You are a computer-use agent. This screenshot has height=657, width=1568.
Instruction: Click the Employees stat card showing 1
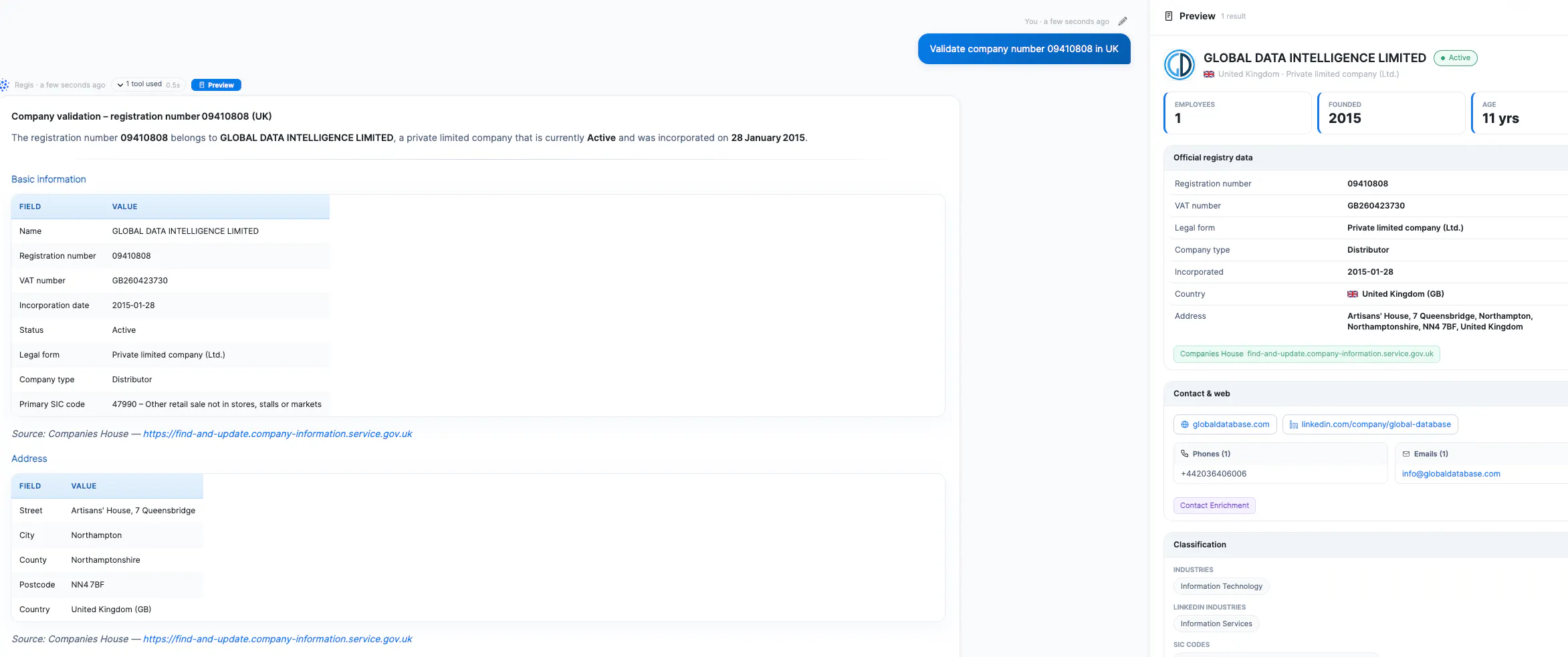click(x=1238, y=113)
